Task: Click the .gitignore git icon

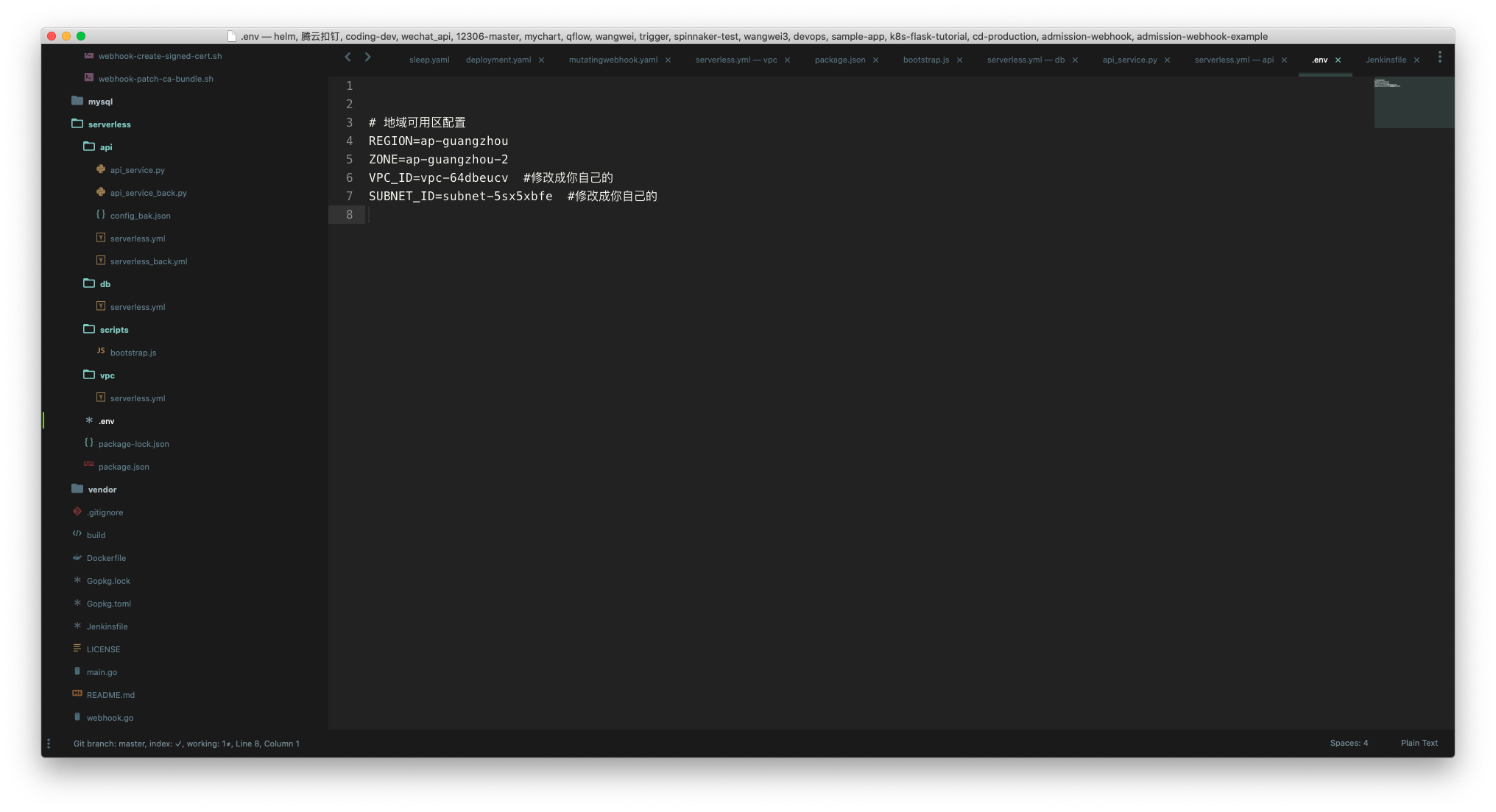Action: [77, 512]
